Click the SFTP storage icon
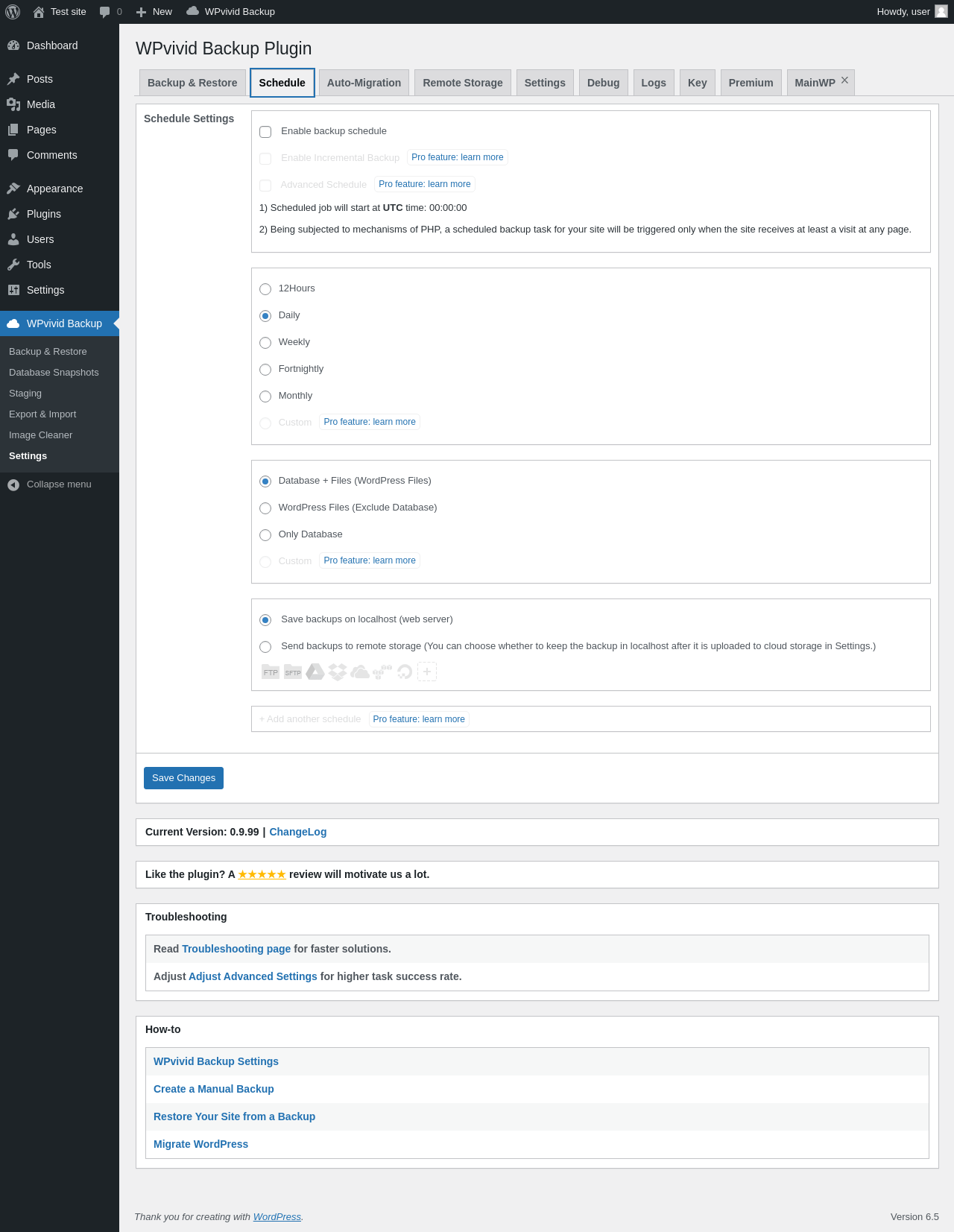The height and width of the screenshot is (1232, 954). point(293,672)
